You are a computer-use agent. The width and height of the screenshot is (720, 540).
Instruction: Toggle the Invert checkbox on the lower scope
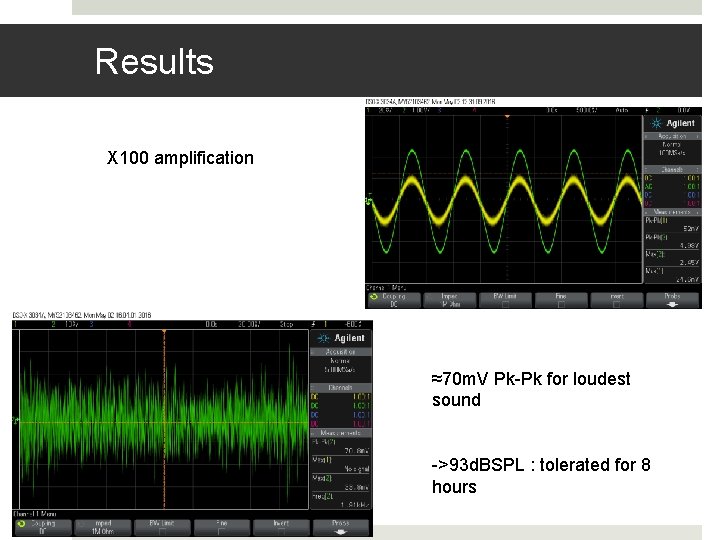pos(281,531)
